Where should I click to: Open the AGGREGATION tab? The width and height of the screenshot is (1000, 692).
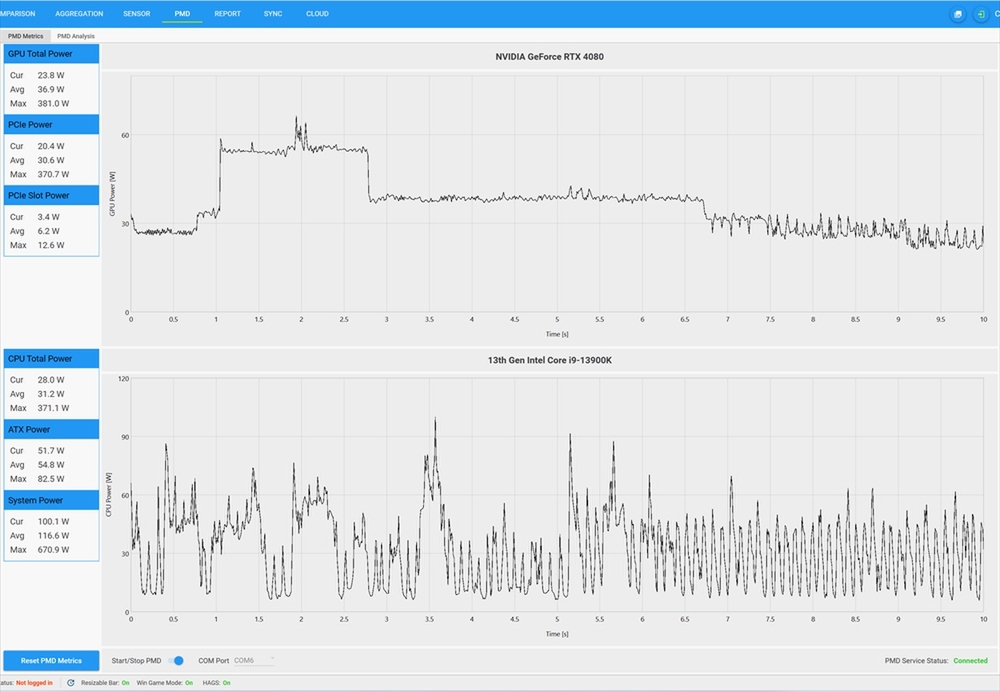79,13
